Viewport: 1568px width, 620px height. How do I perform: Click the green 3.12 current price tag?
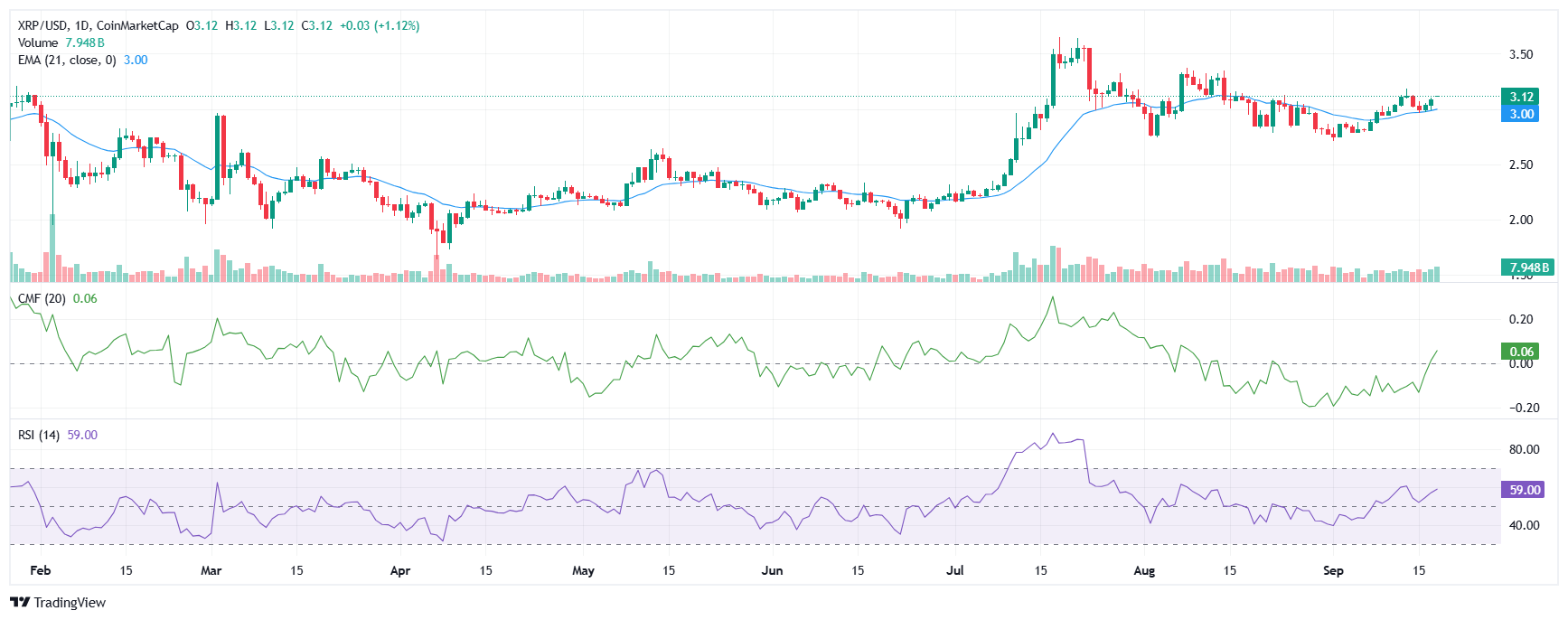[x=1521, y=97]
